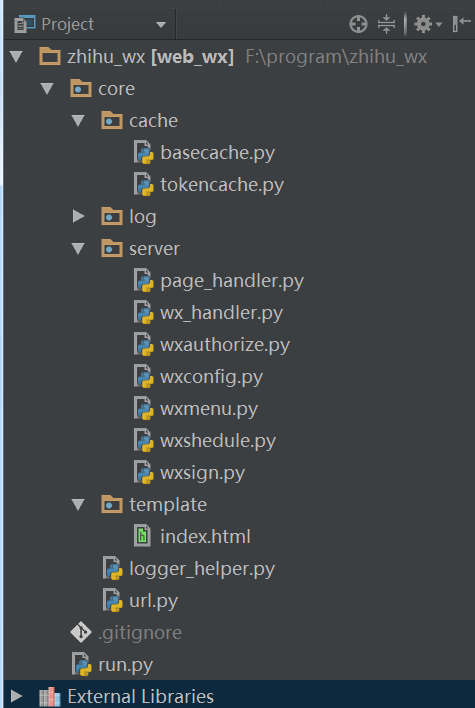Select wxauthorize.py file name
The height and width of the screenshot is (708, 475).
point(225,345)
